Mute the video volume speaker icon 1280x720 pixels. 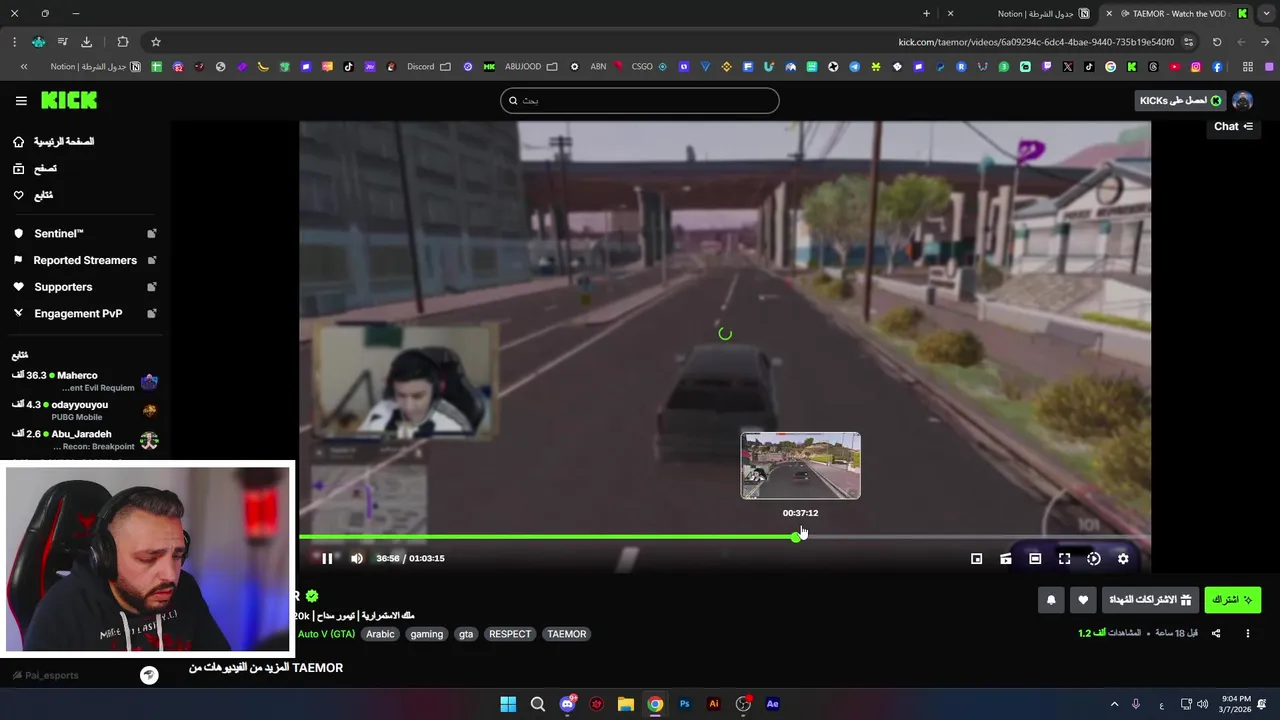[357, 558]
